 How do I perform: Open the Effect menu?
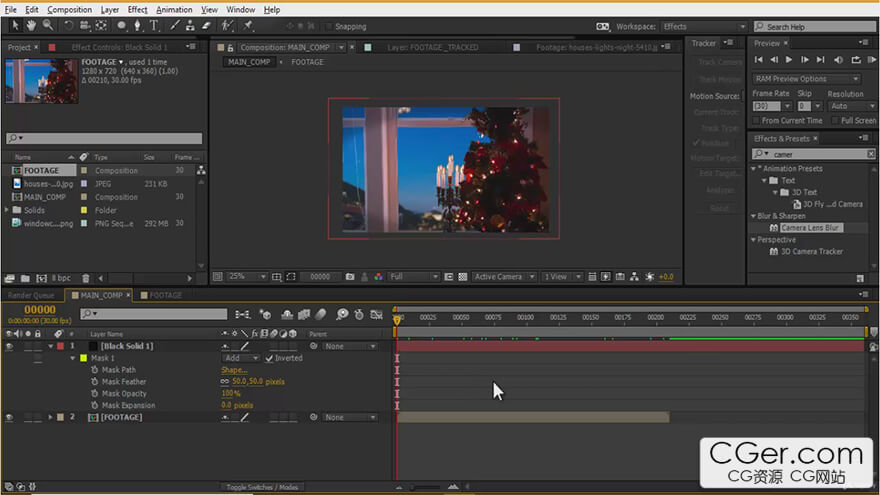(137, 10)
